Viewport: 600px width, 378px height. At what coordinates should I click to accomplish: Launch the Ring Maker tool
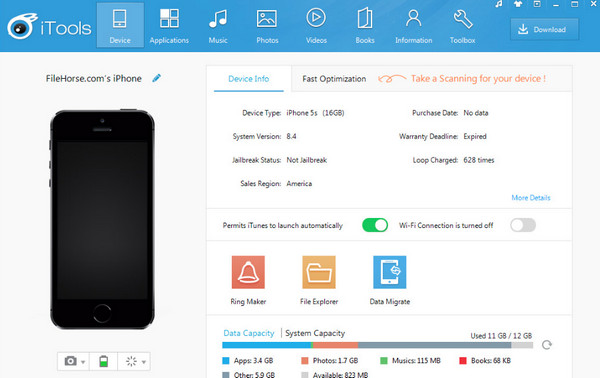coord(248,280)
